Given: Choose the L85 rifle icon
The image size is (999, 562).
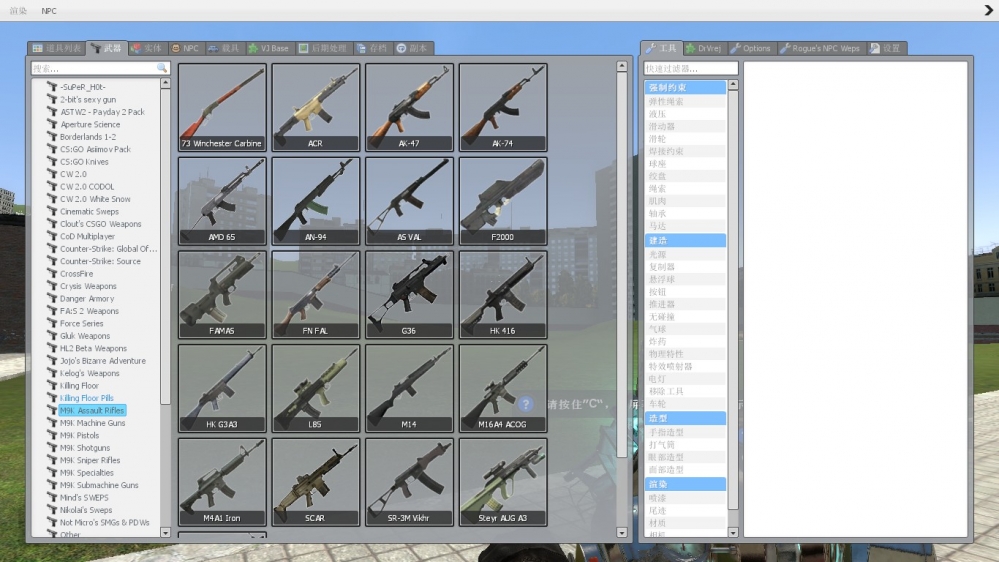Looking at the screenshot, I should click(315, 388).
